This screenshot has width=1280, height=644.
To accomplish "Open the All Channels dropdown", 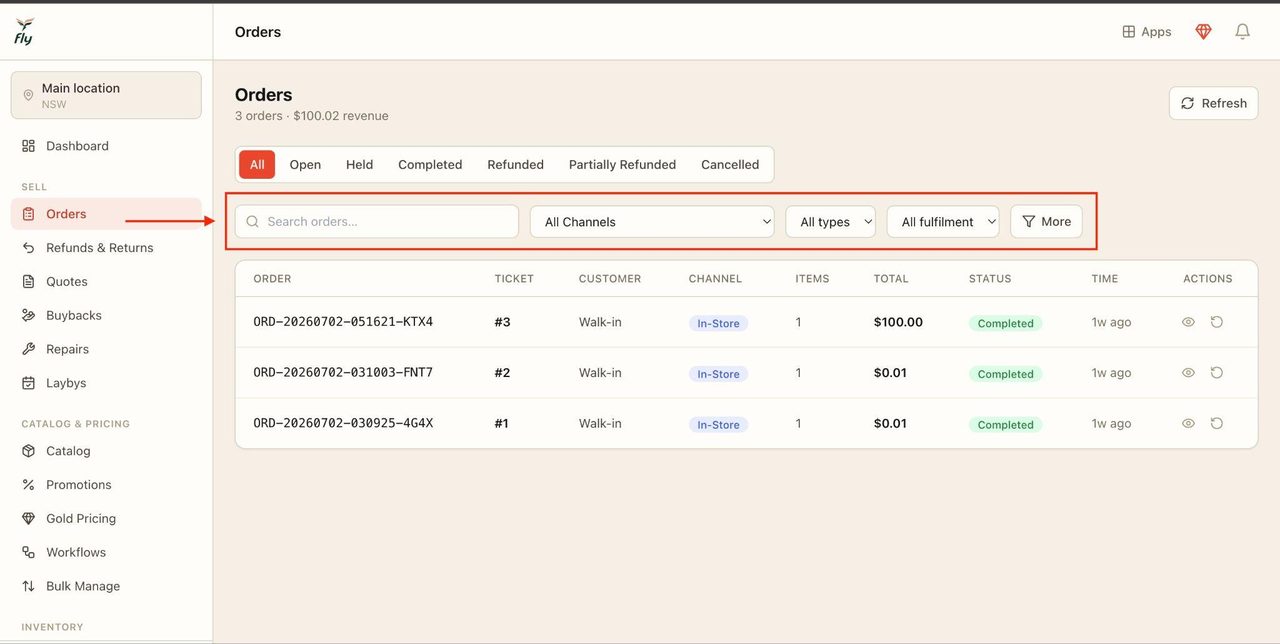I will [652, 222].
